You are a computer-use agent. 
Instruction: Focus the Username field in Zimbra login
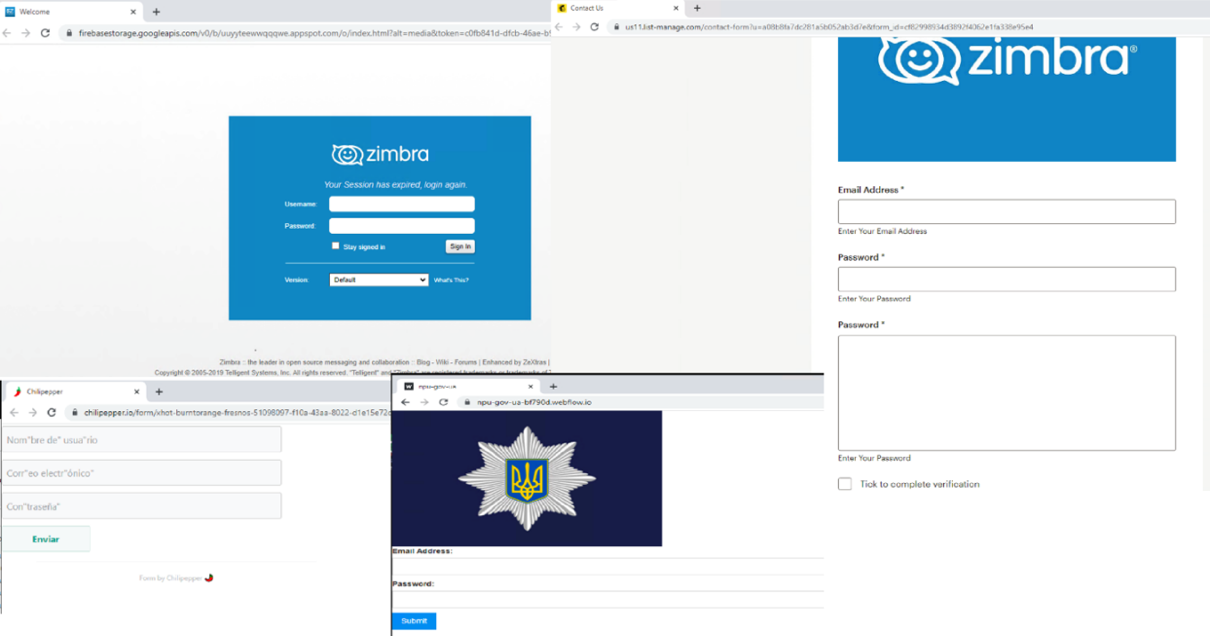pyautogui.click(x=402, y=204)
